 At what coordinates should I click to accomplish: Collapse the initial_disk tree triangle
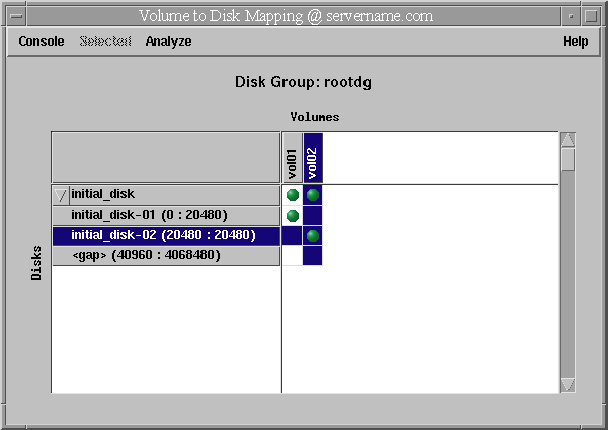[62, 195]
